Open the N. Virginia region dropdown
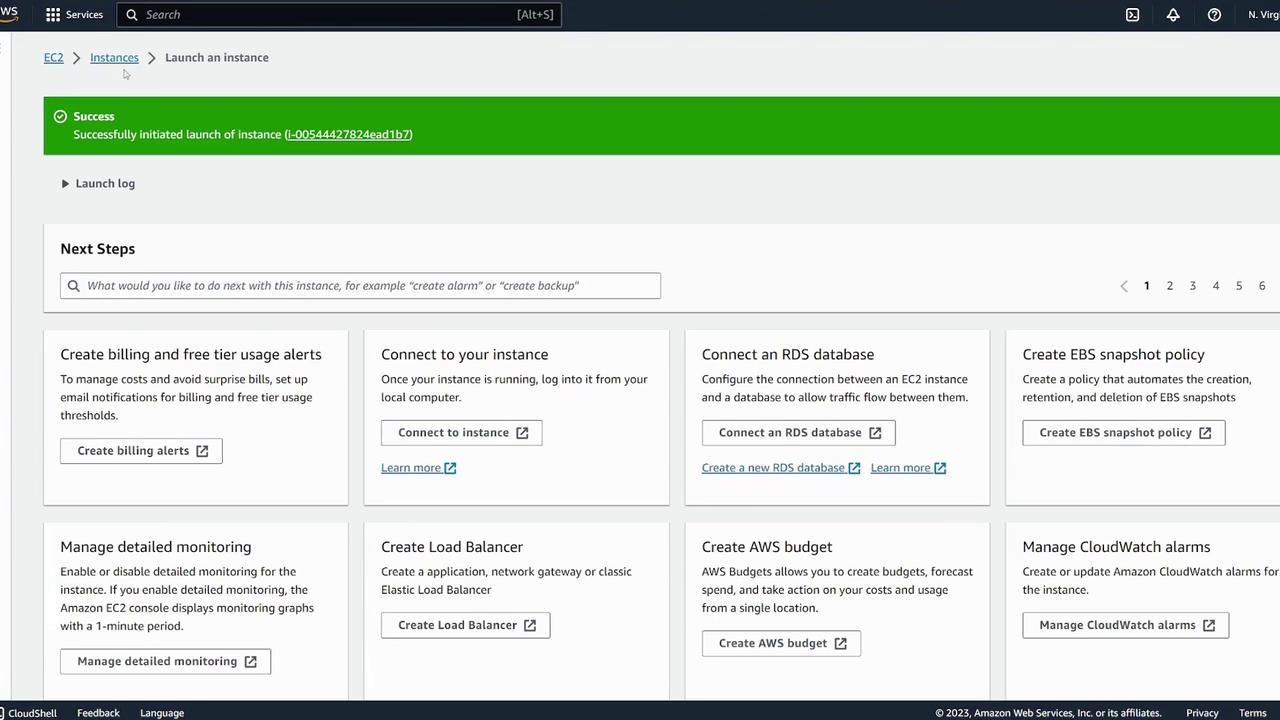This screenshot has height=720, width=1280. 1263,15
